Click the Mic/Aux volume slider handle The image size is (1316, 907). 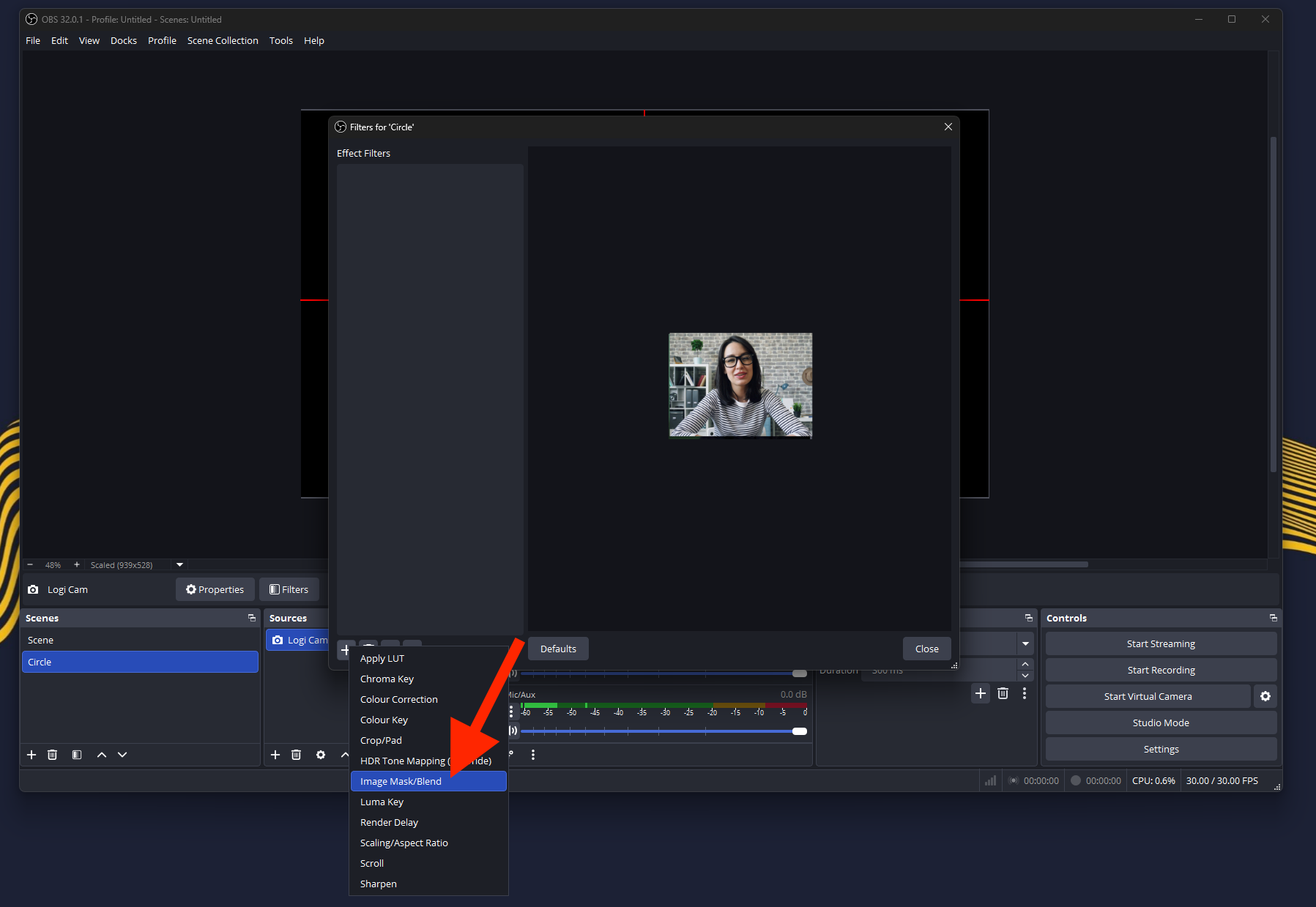point(800,731)
